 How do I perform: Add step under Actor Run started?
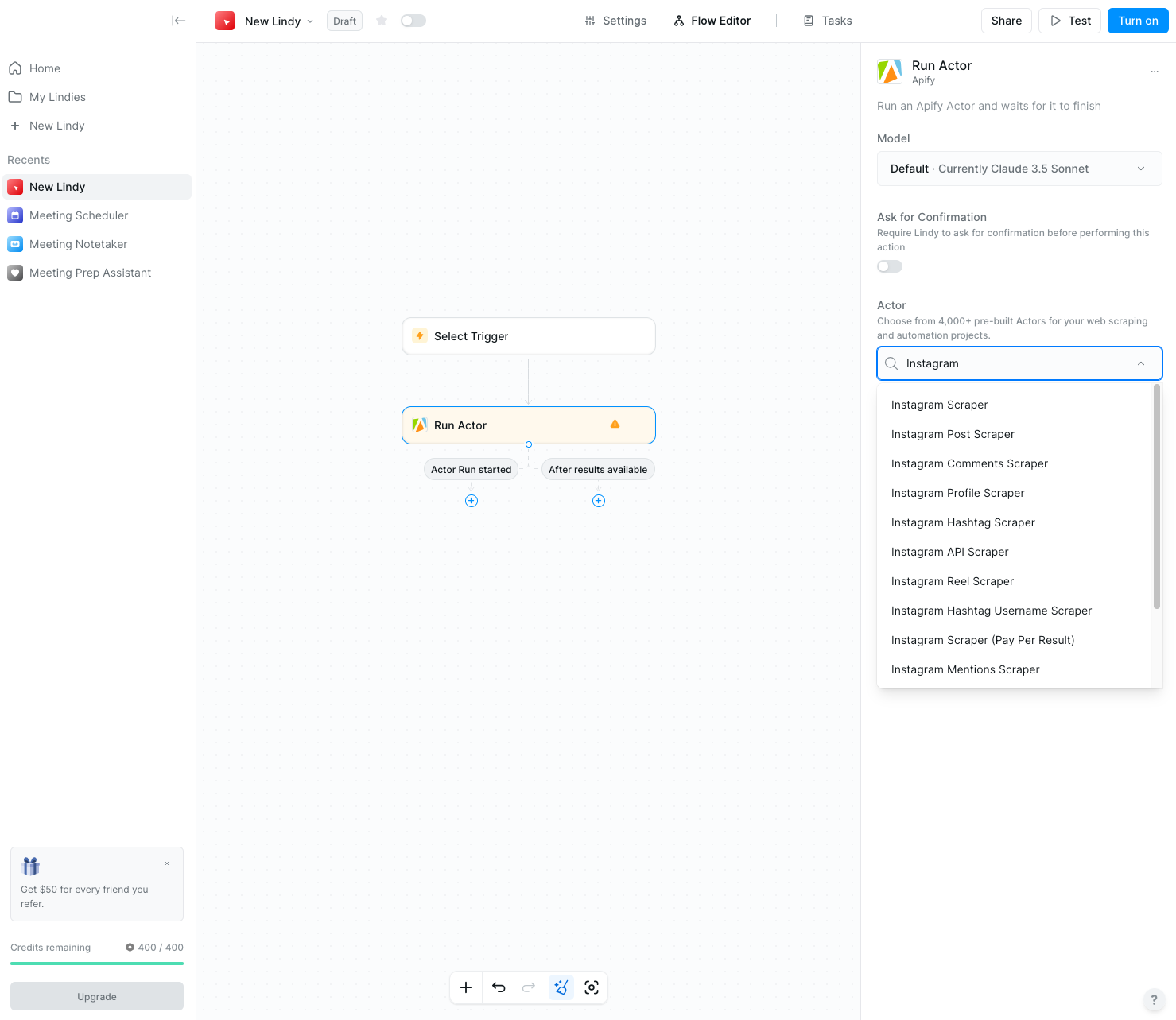(472, 501)
